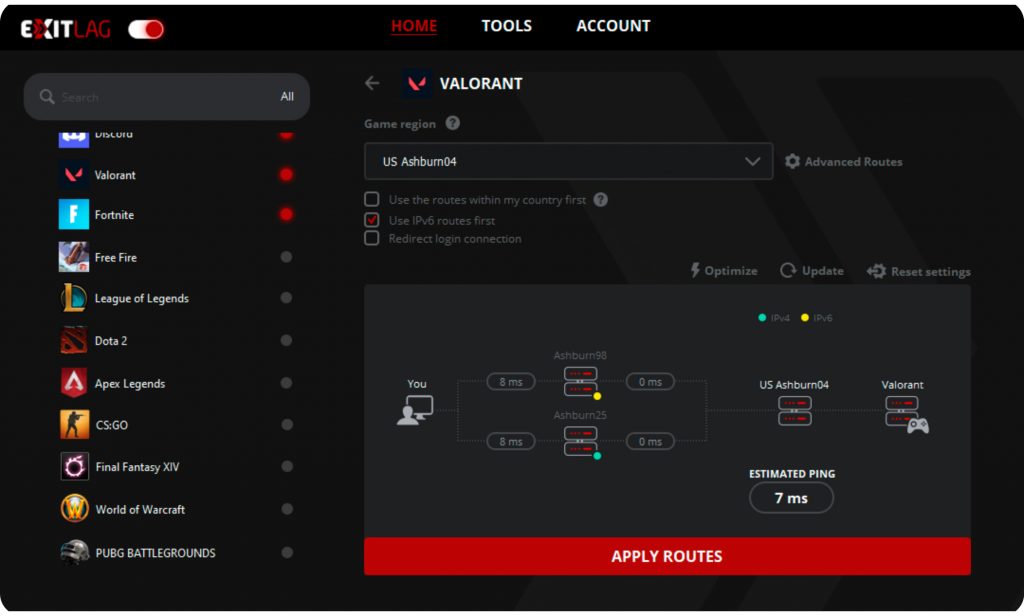This screenshot has width=1024, height=616.
Task: Select the World of Warcraft icon
Action: (74, 508)
